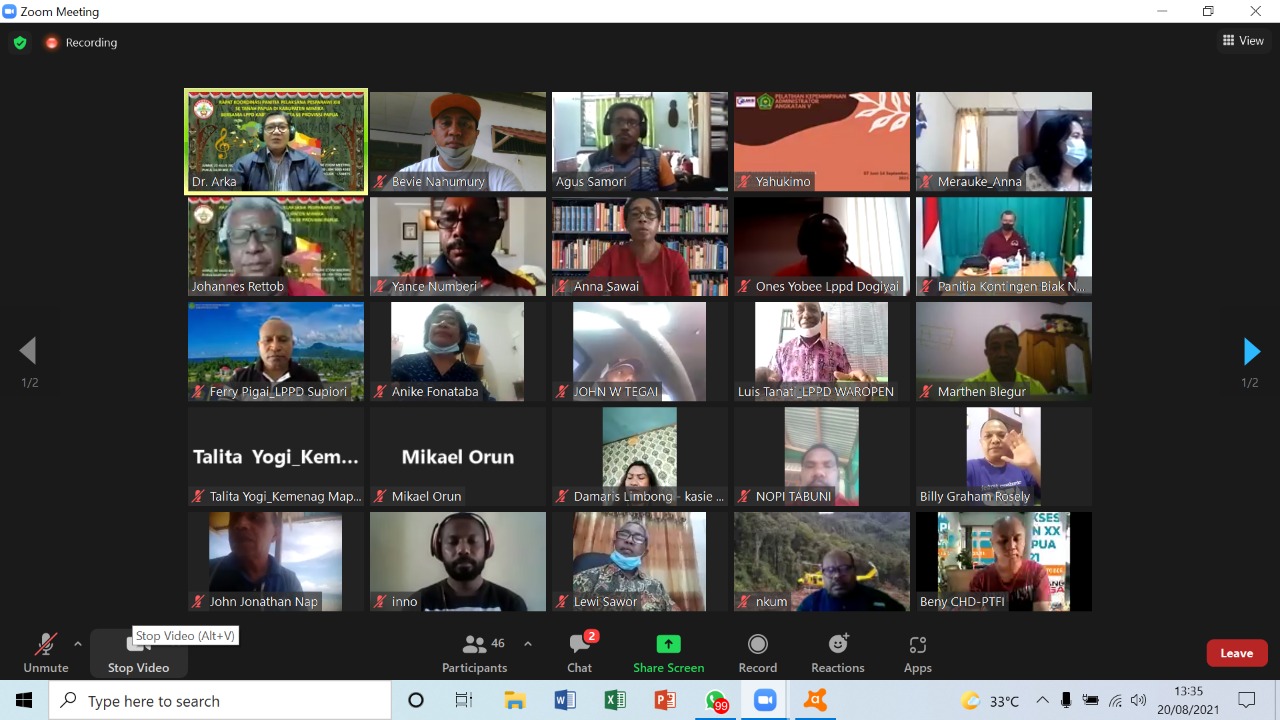
Task: Expand audio options arrow beside Unmute
Action: point(78,644)
